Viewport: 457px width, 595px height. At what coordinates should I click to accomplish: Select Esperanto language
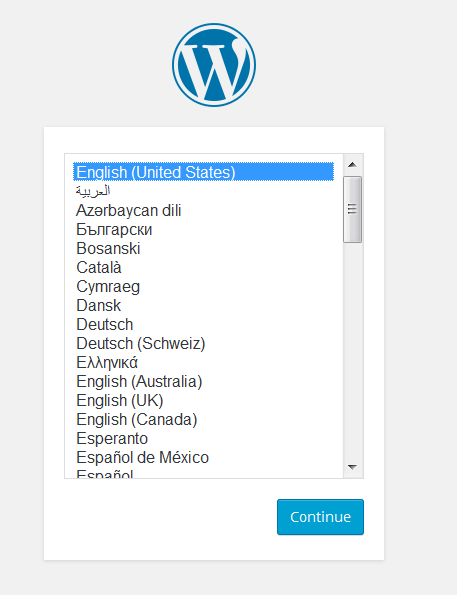[x=203, y=438]
